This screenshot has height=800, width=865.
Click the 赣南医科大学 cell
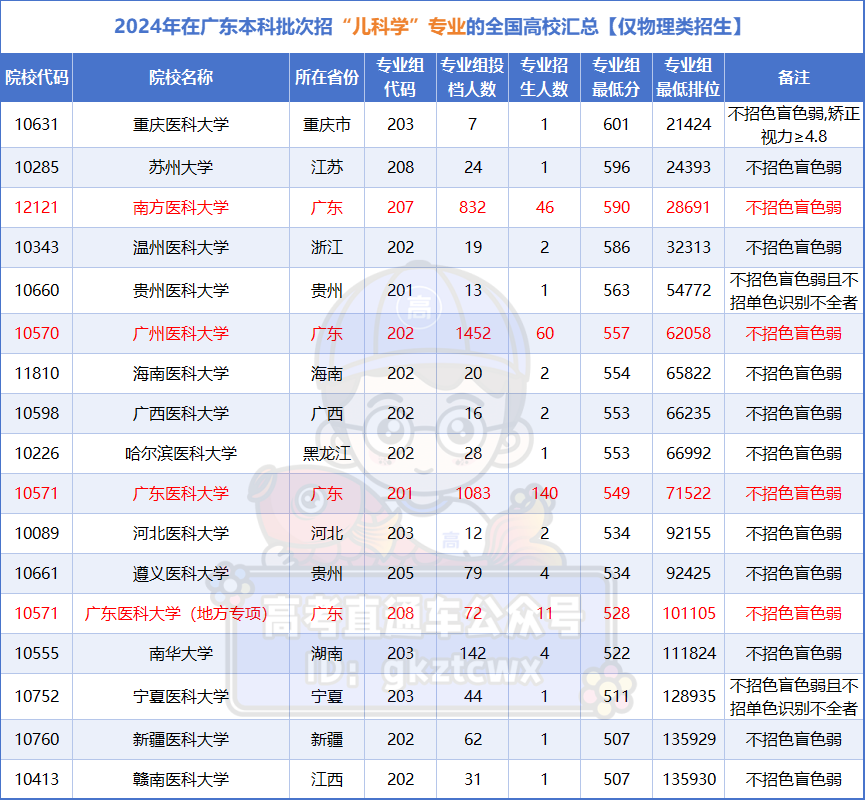(x=180, y=780)
